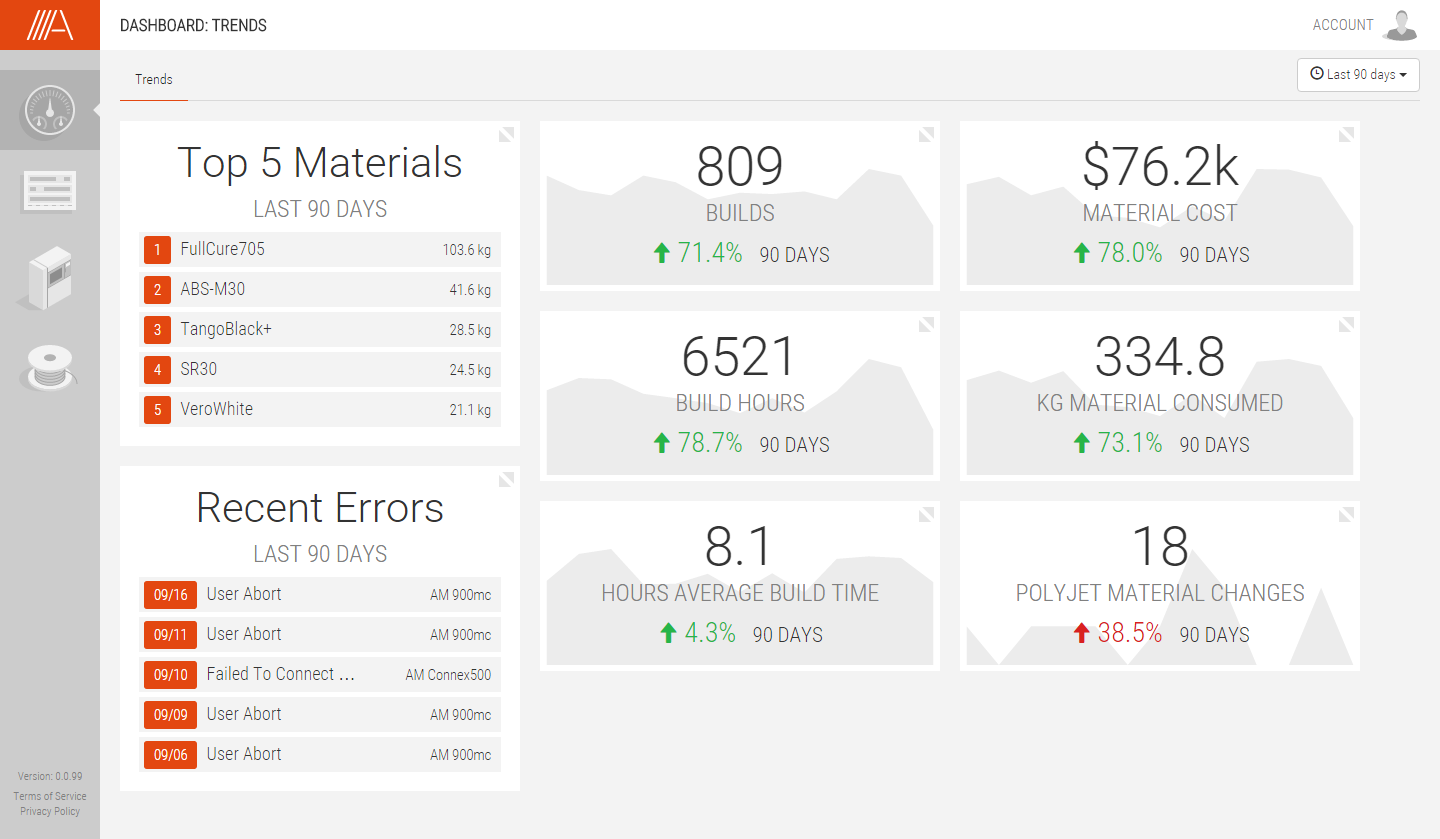
Task: Expand the Build Hours card
Action: [x=926, y=324]
